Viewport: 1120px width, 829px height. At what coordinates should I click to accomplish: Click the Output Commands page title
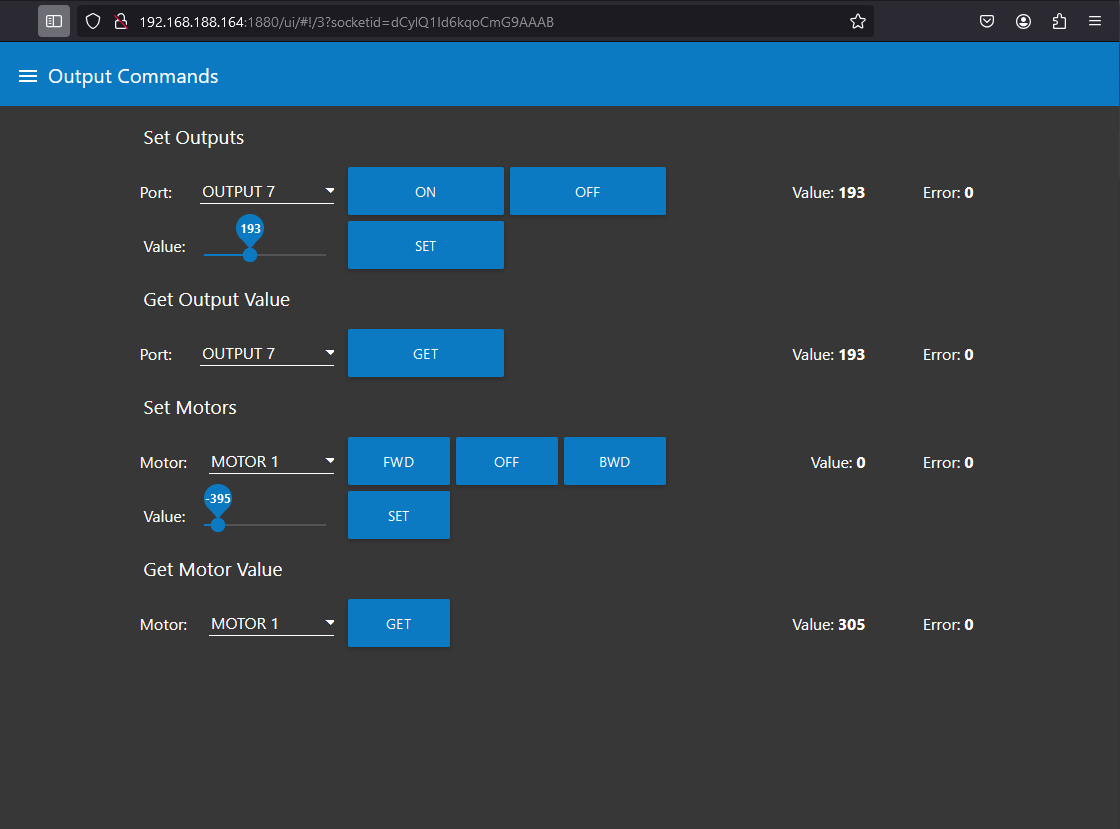click(x=133, y=76)
